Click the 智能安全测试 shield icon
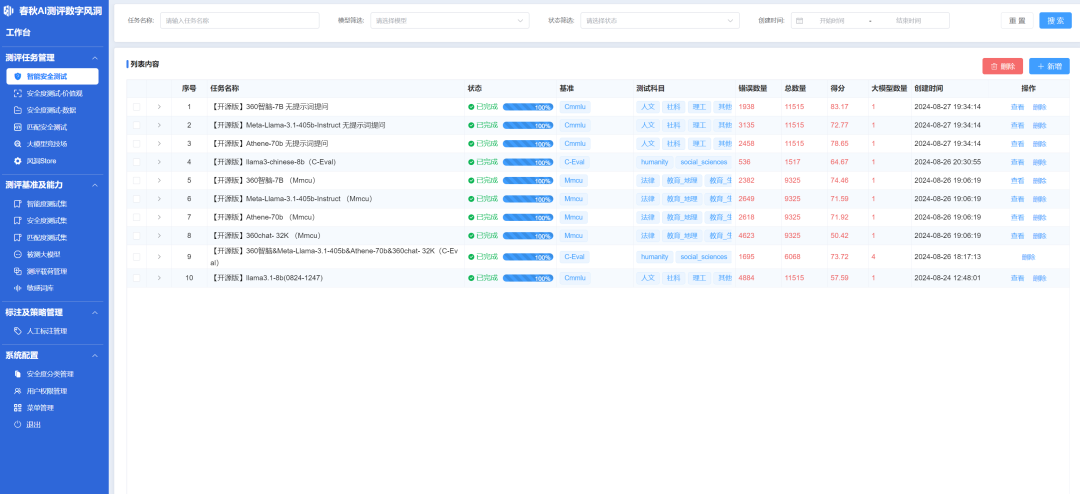1080x494 pixels. (17, 76)
